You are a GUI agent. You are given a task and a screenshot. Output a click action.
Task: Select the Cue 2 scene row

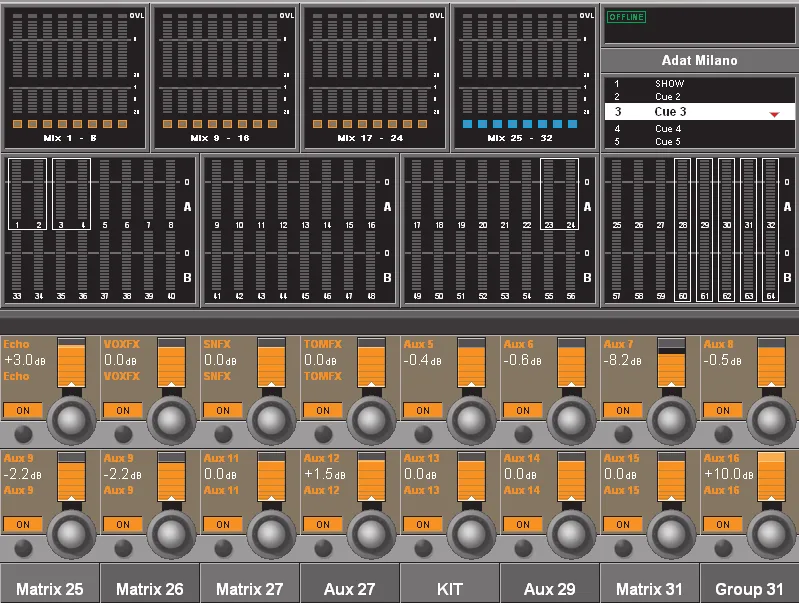[699, 97]
